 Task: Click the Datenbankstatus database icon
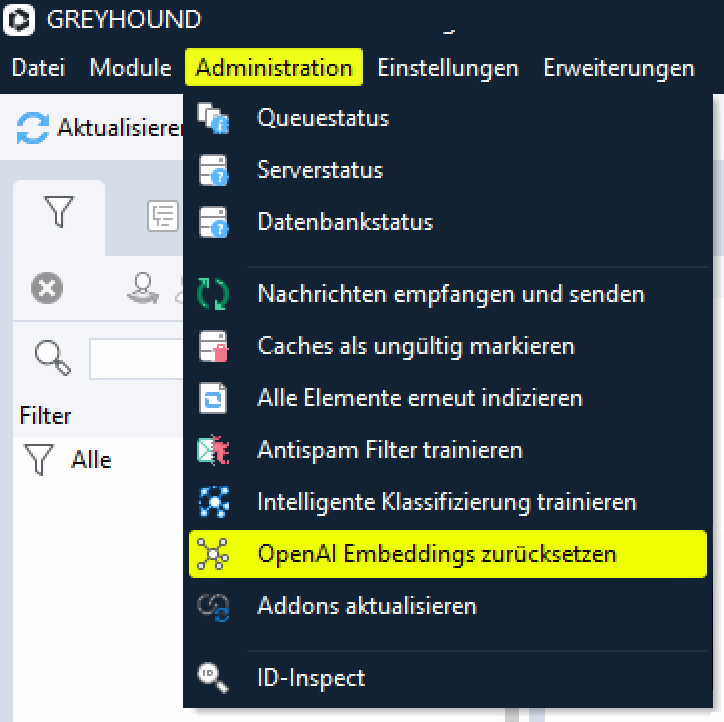pyautogui.click(x=213, y=222)
